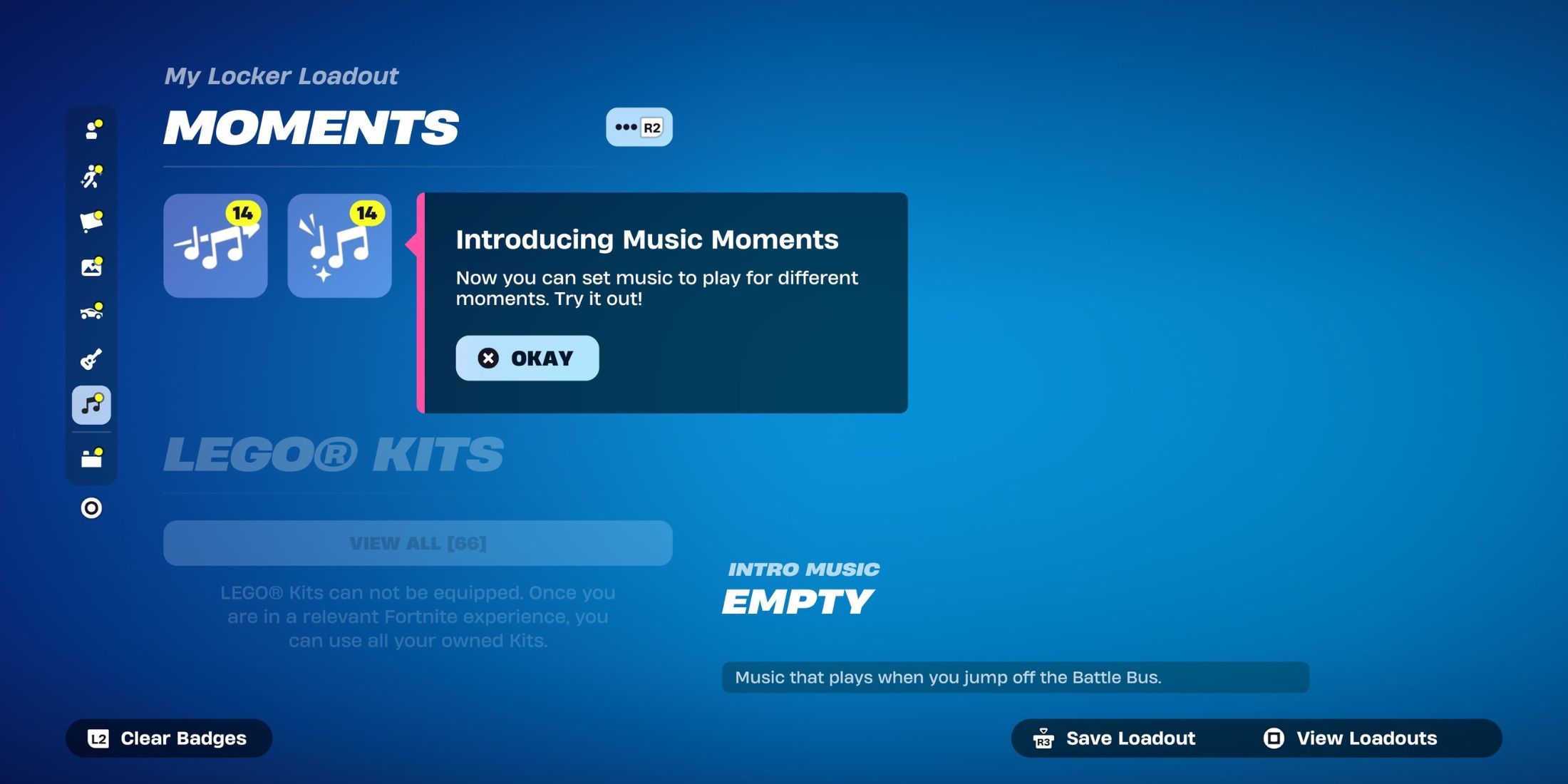
Task: Click the target/bullseye icon in sidebar
Action: coord(92,508)
